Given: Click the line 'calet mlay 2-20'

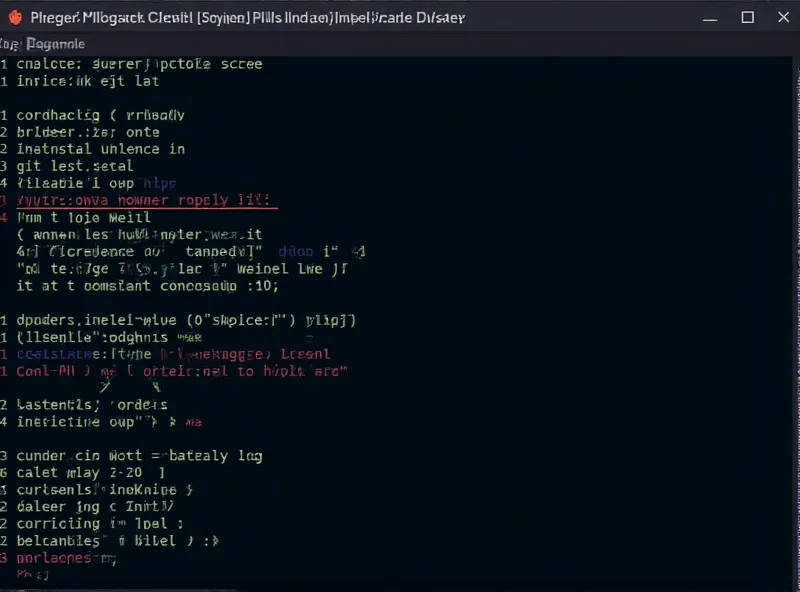Looking at the screenshot, I should pyautogui.click(x=90, y=473).
